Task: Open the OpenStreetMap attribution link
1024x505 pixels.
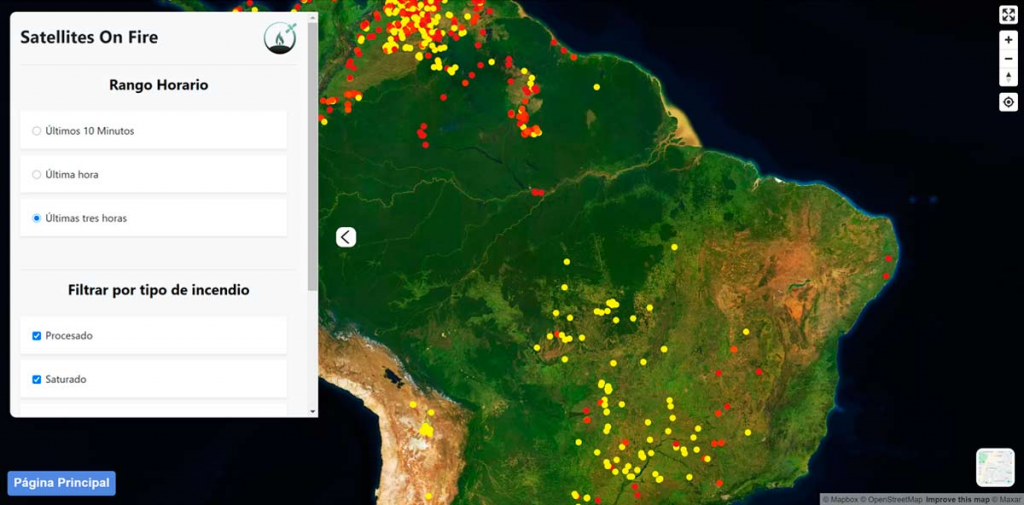Action: [x=895, y=499]
